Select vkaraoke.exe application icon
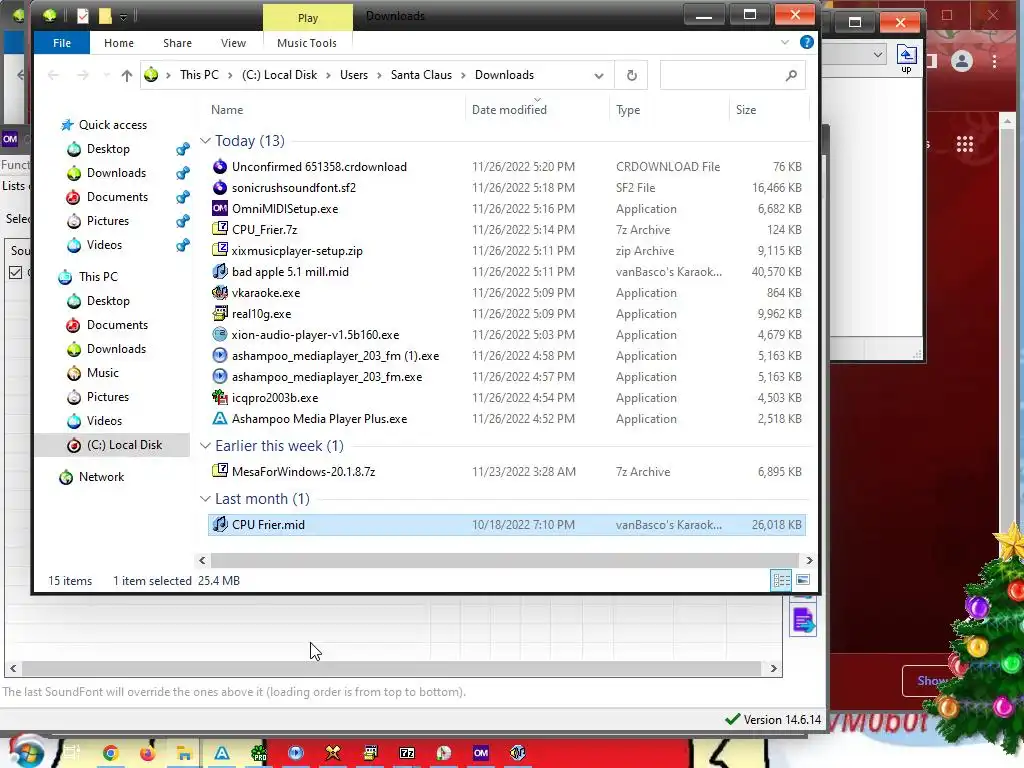Viewport: 1024px width, 768px height. (220, 293)
